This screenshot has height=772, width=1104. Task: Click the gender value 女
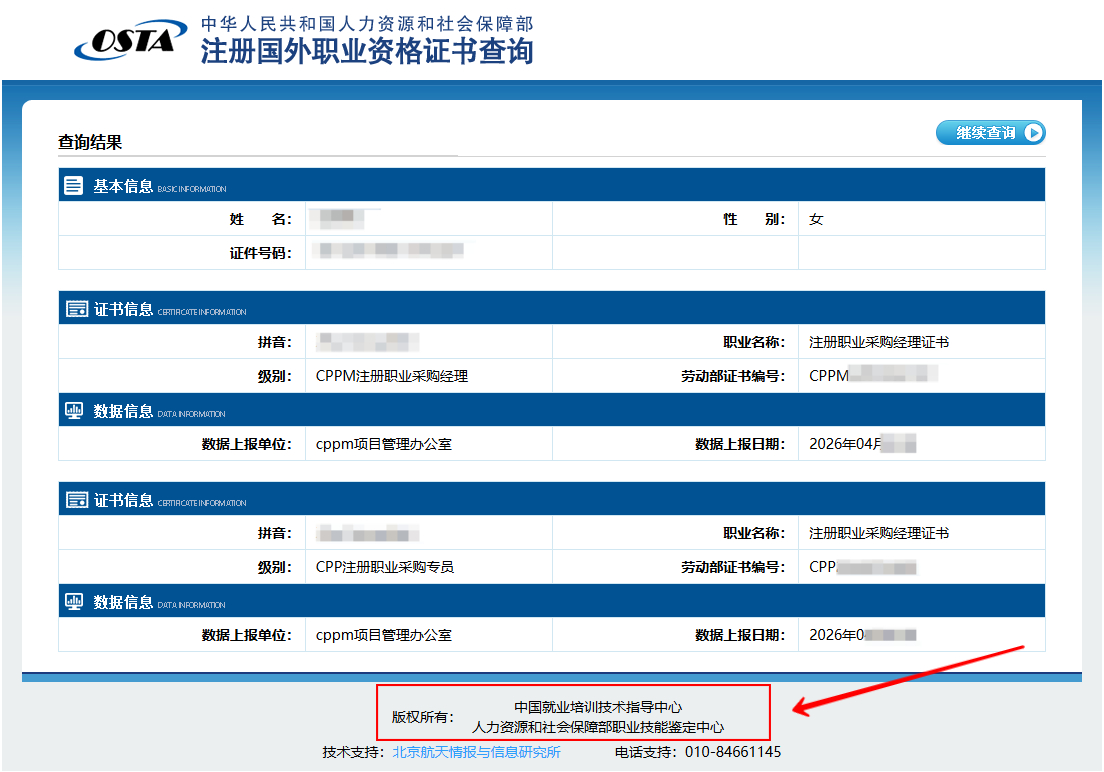(x=816, y=219)
